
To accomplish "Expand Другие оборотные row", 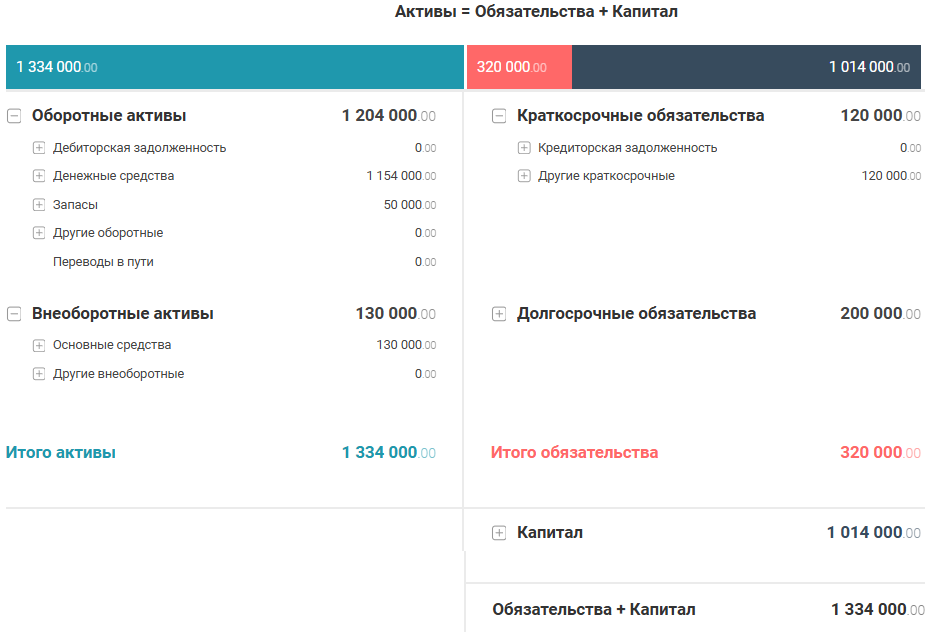I will (39, 233).
